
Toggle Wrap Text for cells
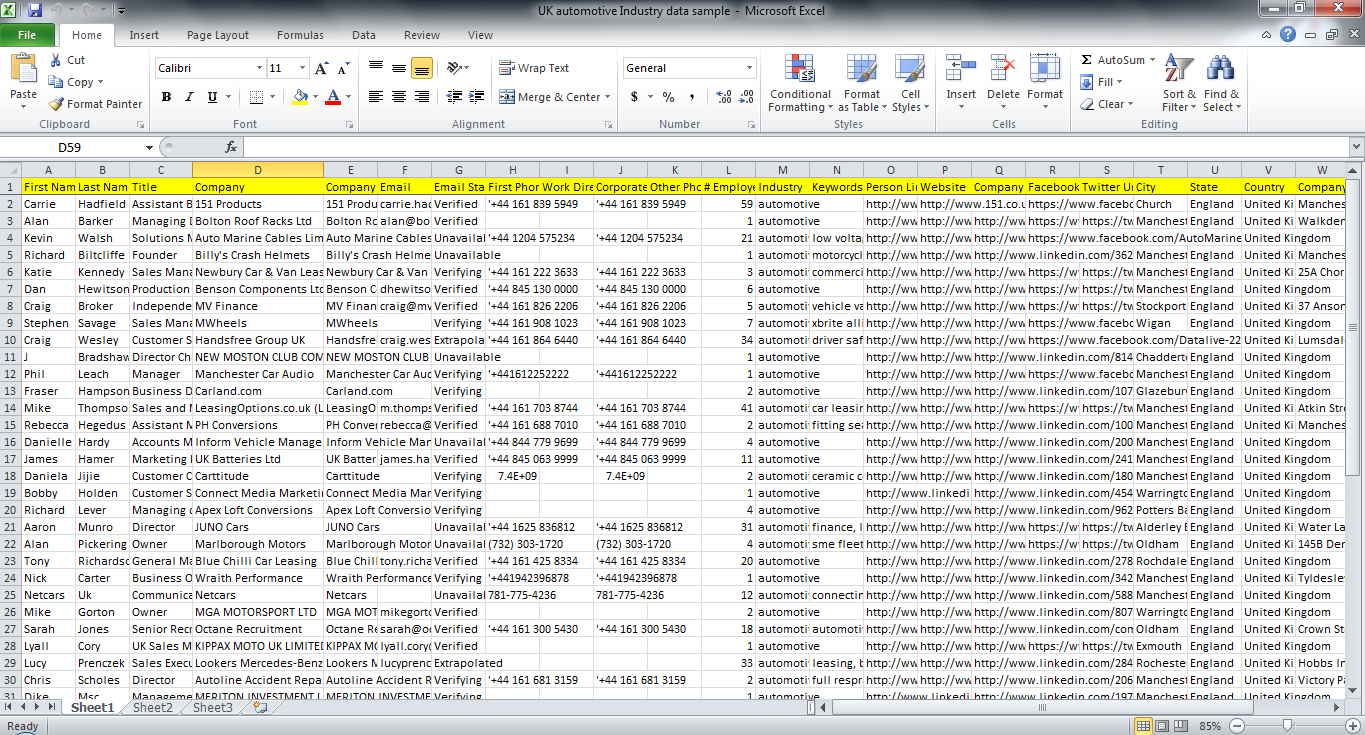[534, 68]
